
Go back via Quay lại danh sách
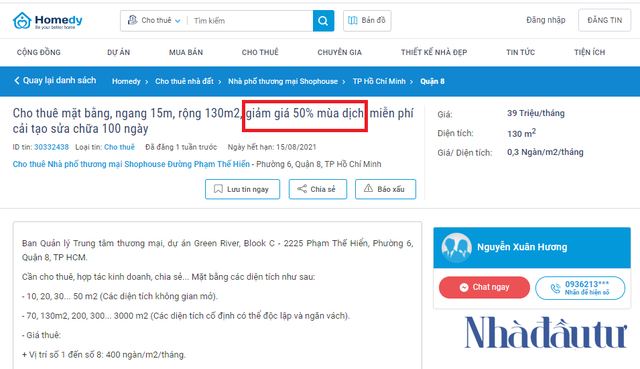pos(55,80)
